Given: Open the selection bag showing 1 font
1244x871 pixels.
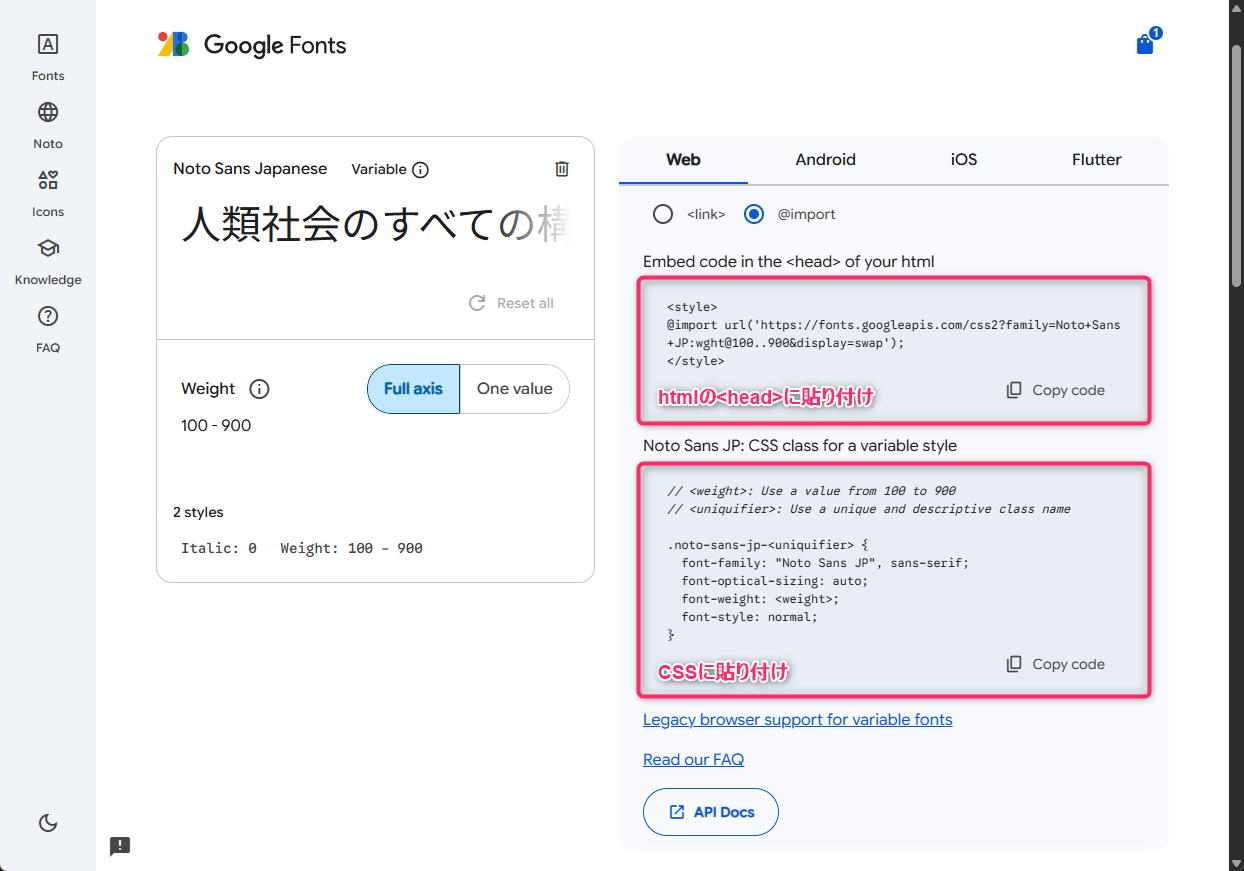Looking at the screenshot, I should click(1144, 44).
